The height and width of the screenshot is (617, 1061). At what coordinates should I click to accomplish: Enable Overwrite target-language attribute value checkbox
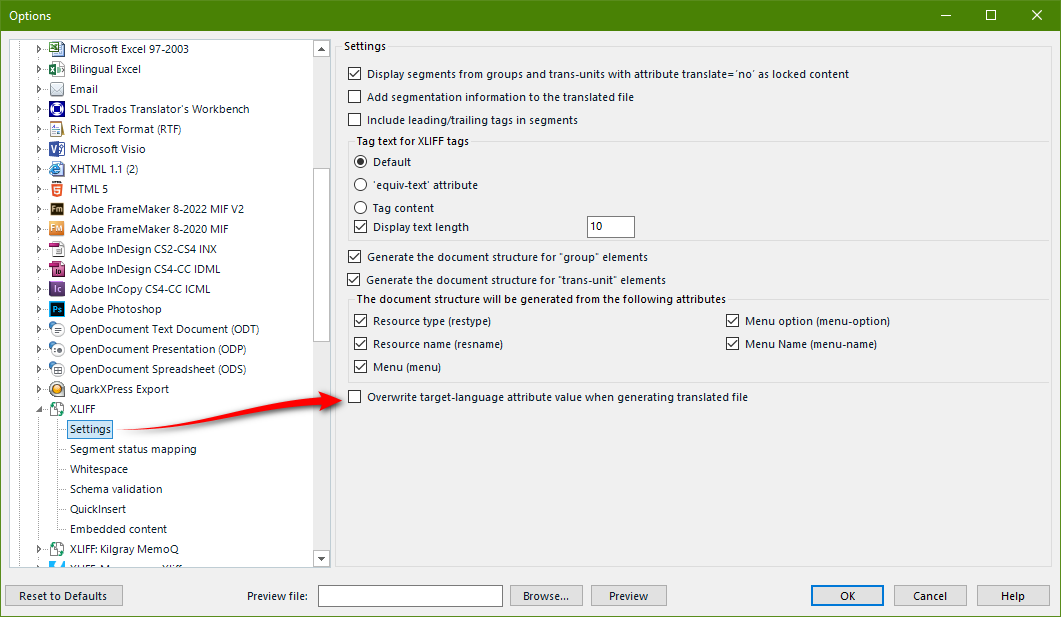click(354, 396)
